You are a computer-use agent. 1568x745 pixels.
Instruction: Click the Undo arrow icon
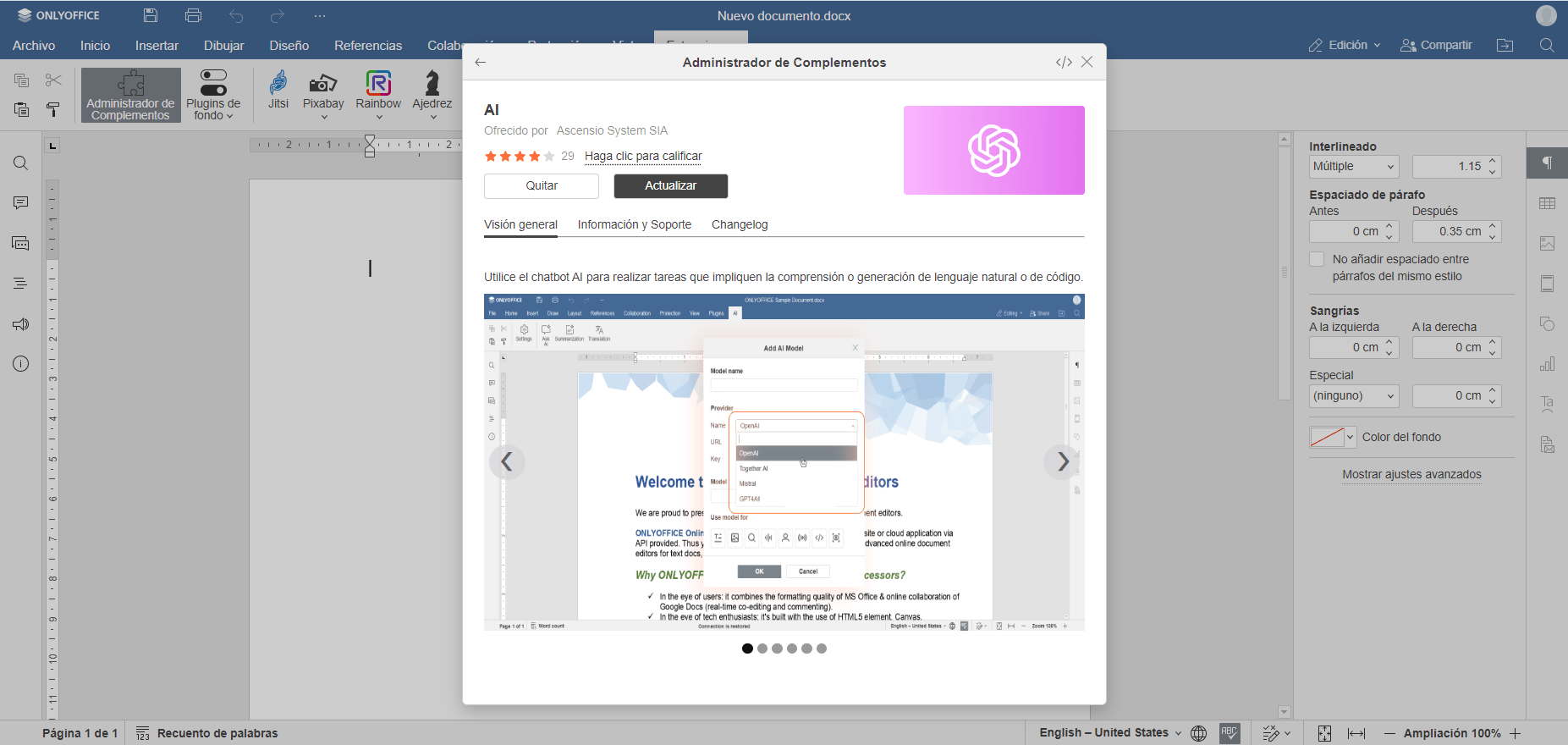pyautogui.click(x=236, y=16)
